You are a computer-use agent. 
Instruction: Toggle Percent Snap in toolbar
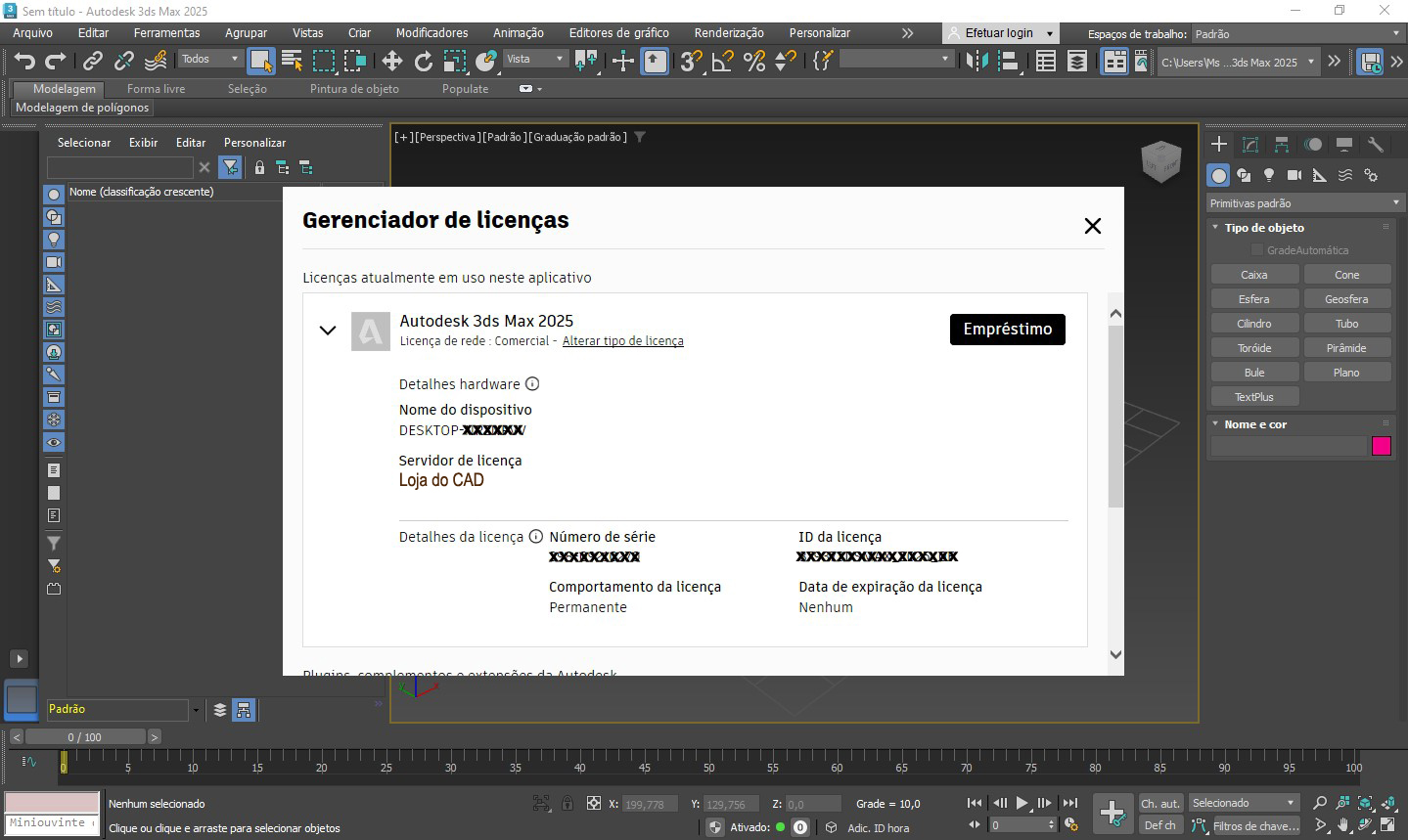pos(753,61)
